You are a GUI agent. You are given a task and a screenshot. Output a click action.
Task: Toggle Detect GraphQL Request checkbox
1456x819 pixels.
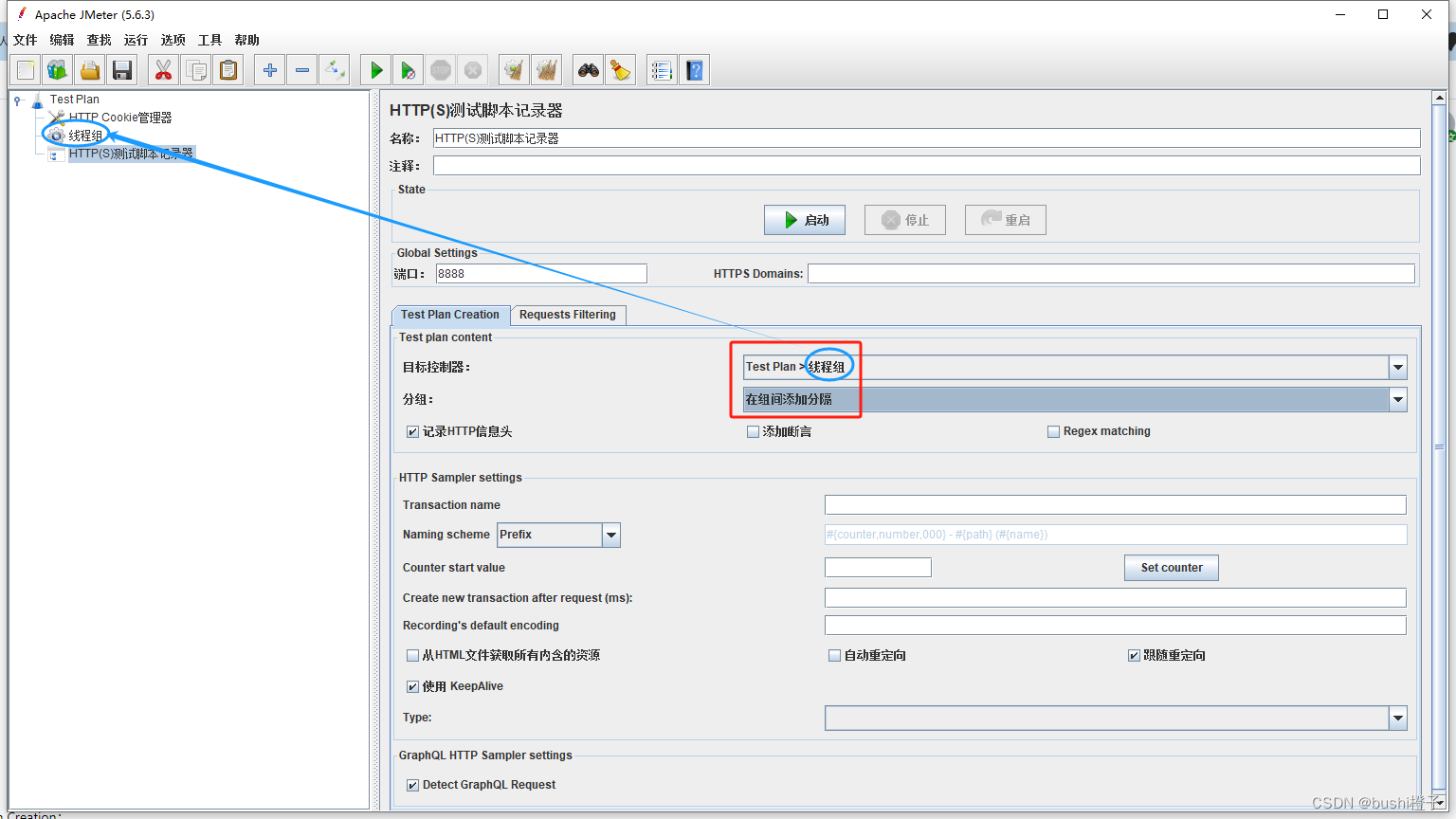point(412,785)
